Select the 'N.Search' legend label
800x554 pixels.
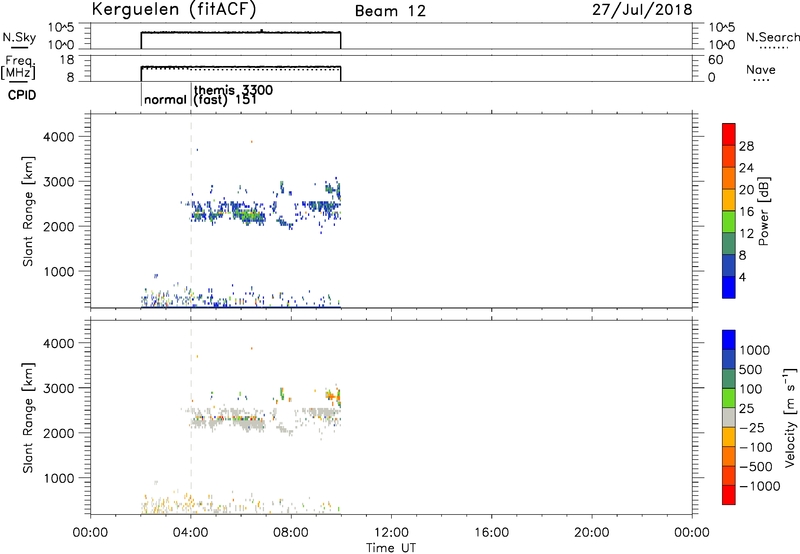click(773, 37)
